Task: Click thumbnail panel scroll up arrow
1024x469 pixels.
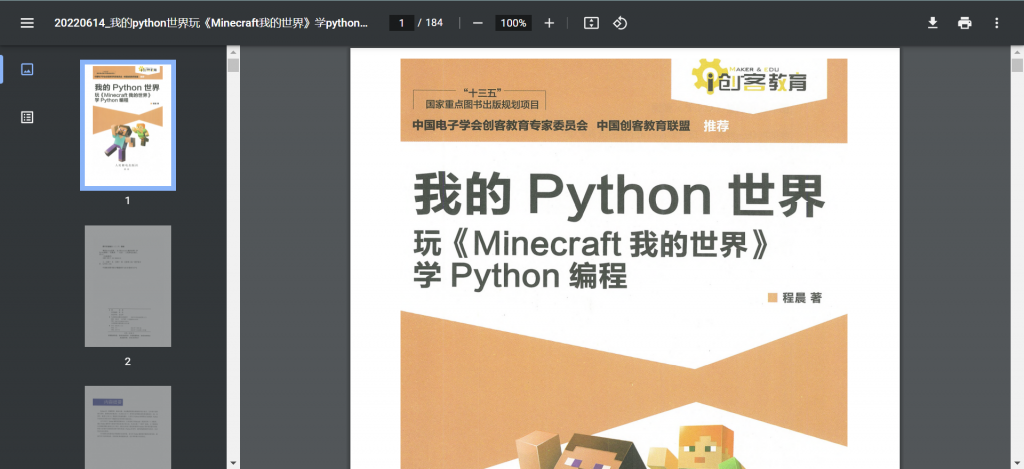Action: click(233, 52)
